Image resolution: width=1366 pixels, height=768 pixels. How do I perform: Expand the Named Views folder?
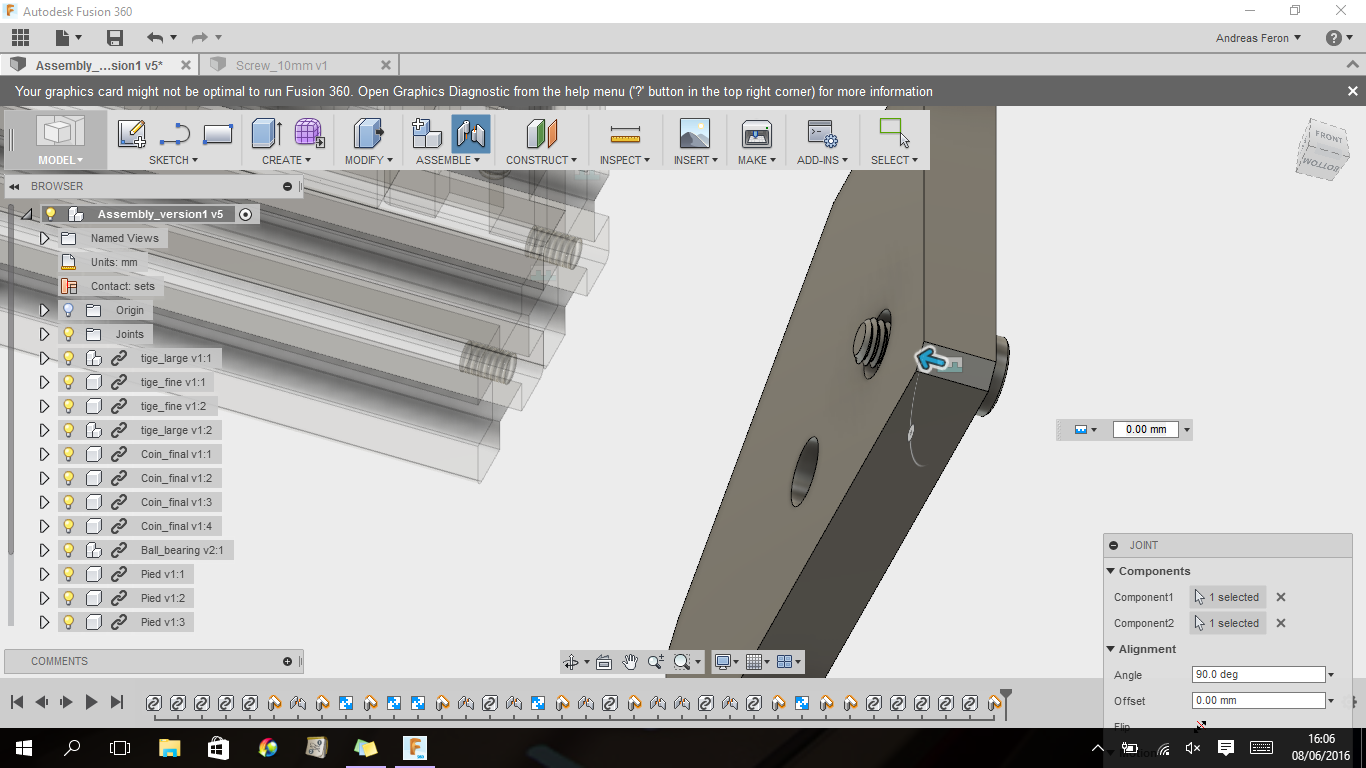(x=44, y=238)
